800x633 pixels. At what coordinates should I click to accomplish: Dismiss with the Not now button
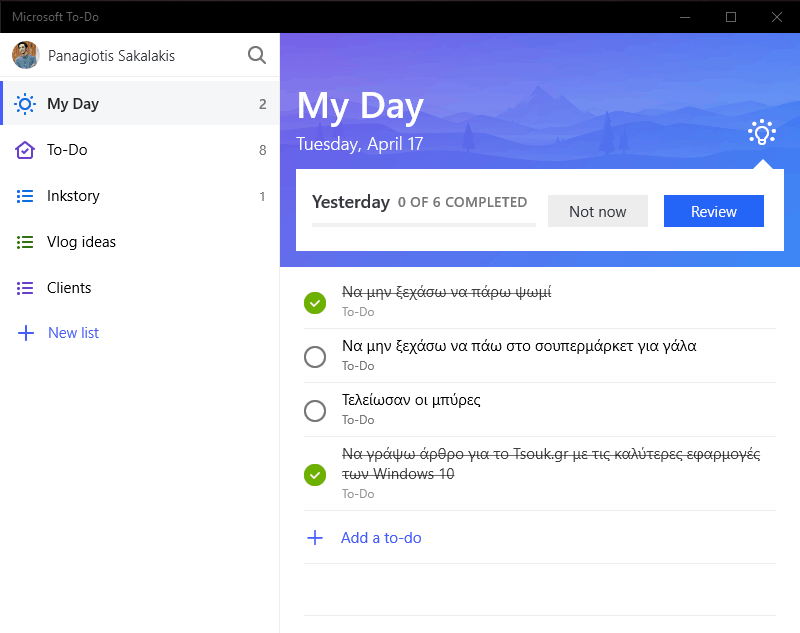[x=597, y=211]
